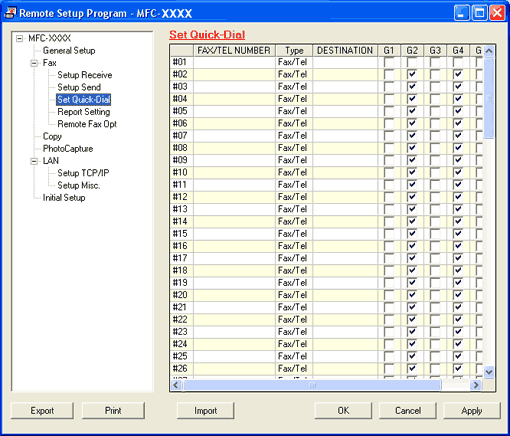Check the G1 box for row #01
The image size is (510, 436).
tap(389, 62)
